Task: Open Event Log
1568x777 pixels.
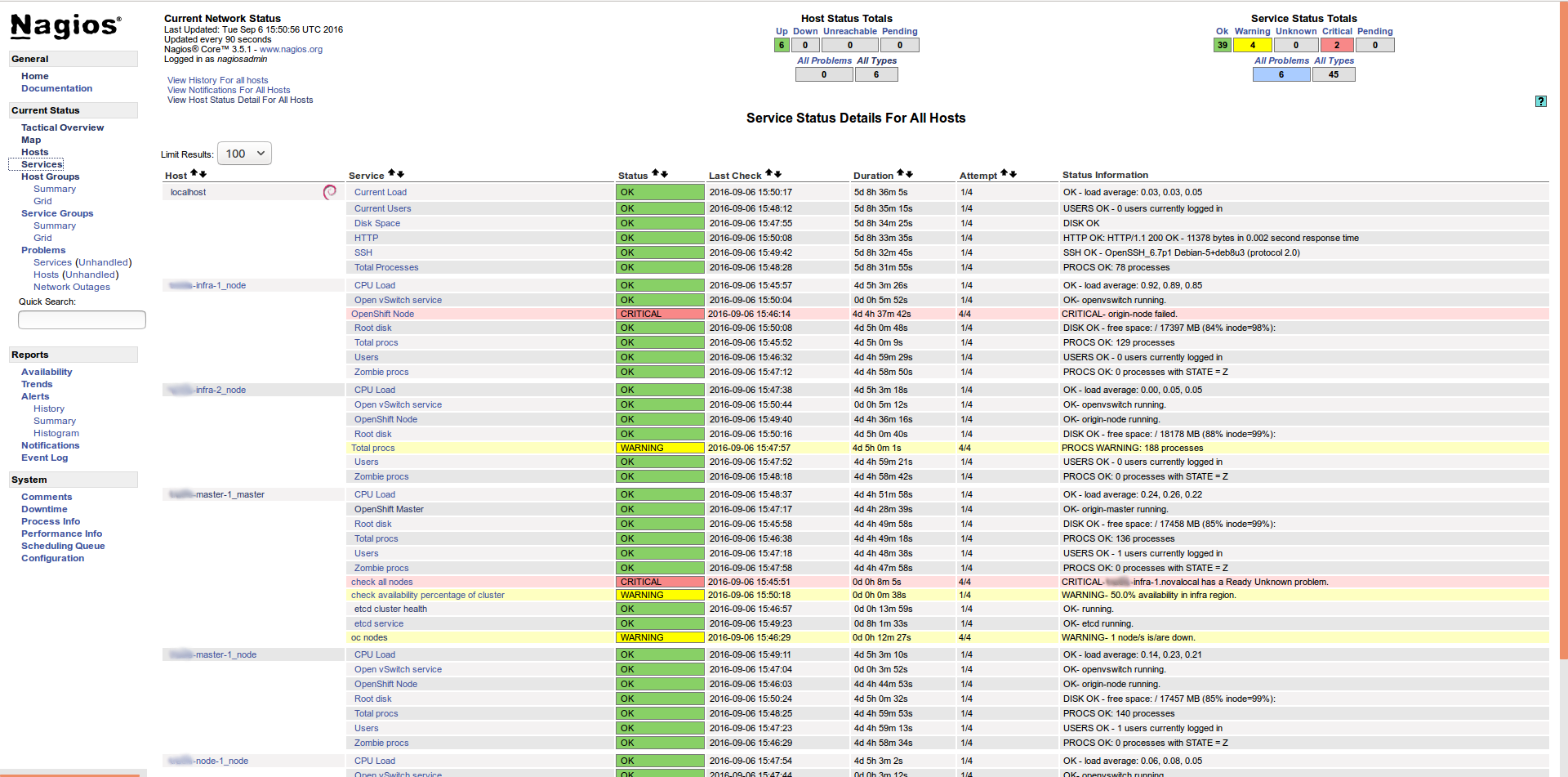Action: [x=44, y=458]
